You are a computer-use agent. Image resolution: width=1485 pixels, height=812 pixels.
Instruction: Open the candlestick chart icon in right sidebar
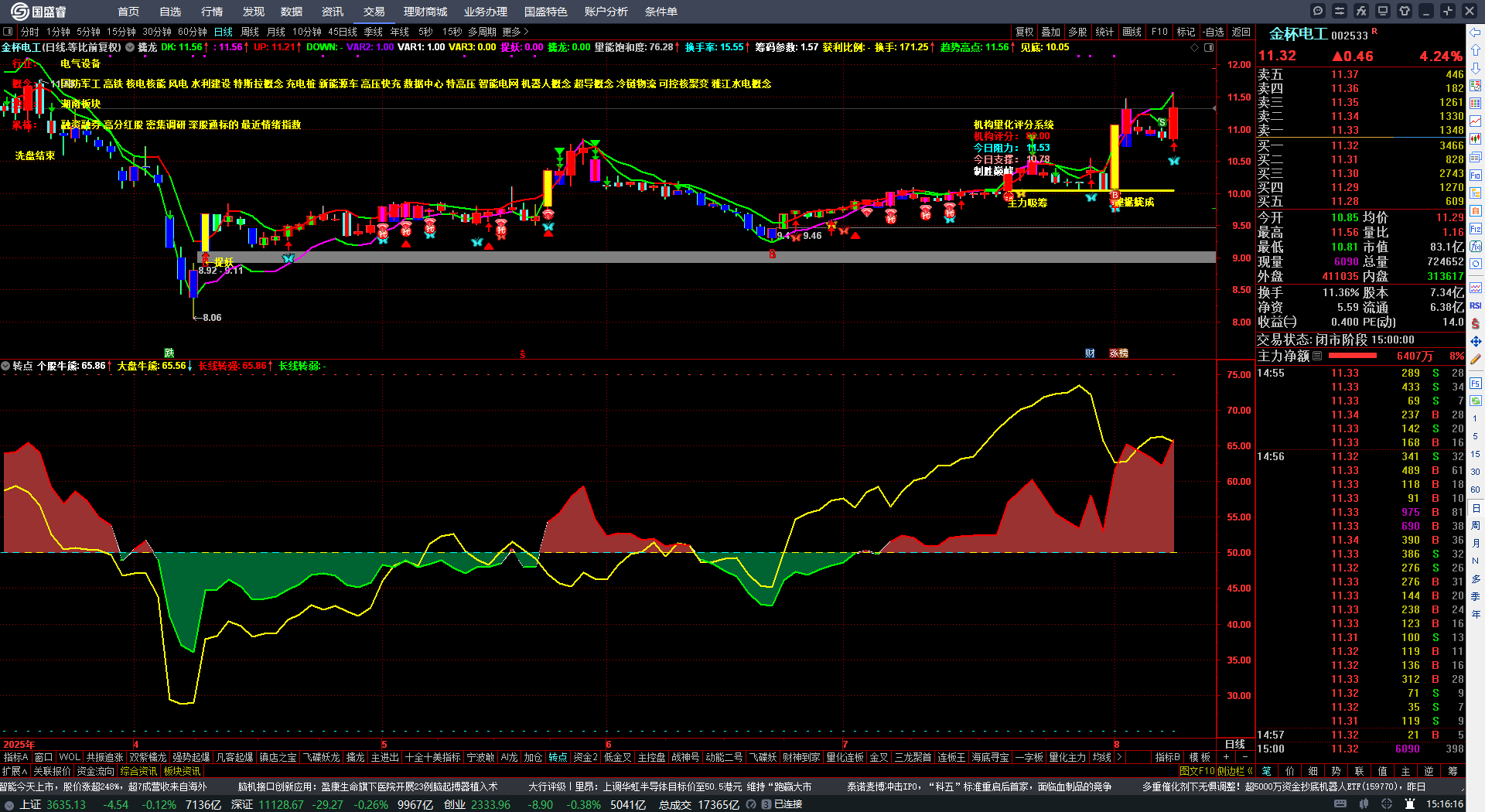(1476, 139)
